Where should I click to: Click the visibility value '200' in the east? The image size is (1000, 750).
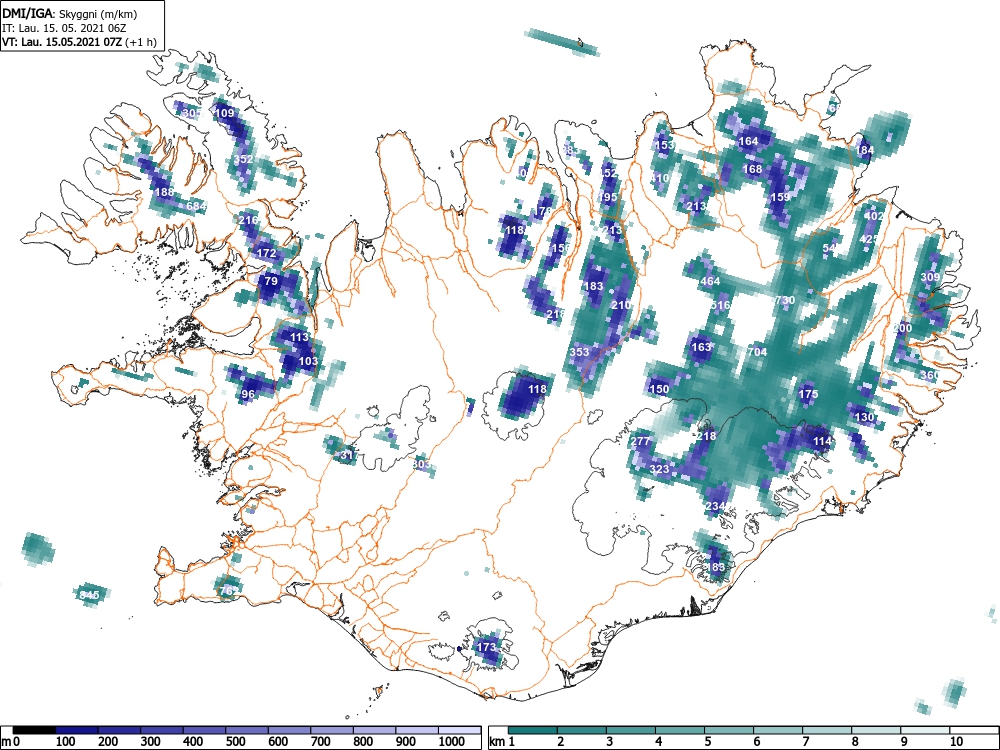(x=902, y=328)
